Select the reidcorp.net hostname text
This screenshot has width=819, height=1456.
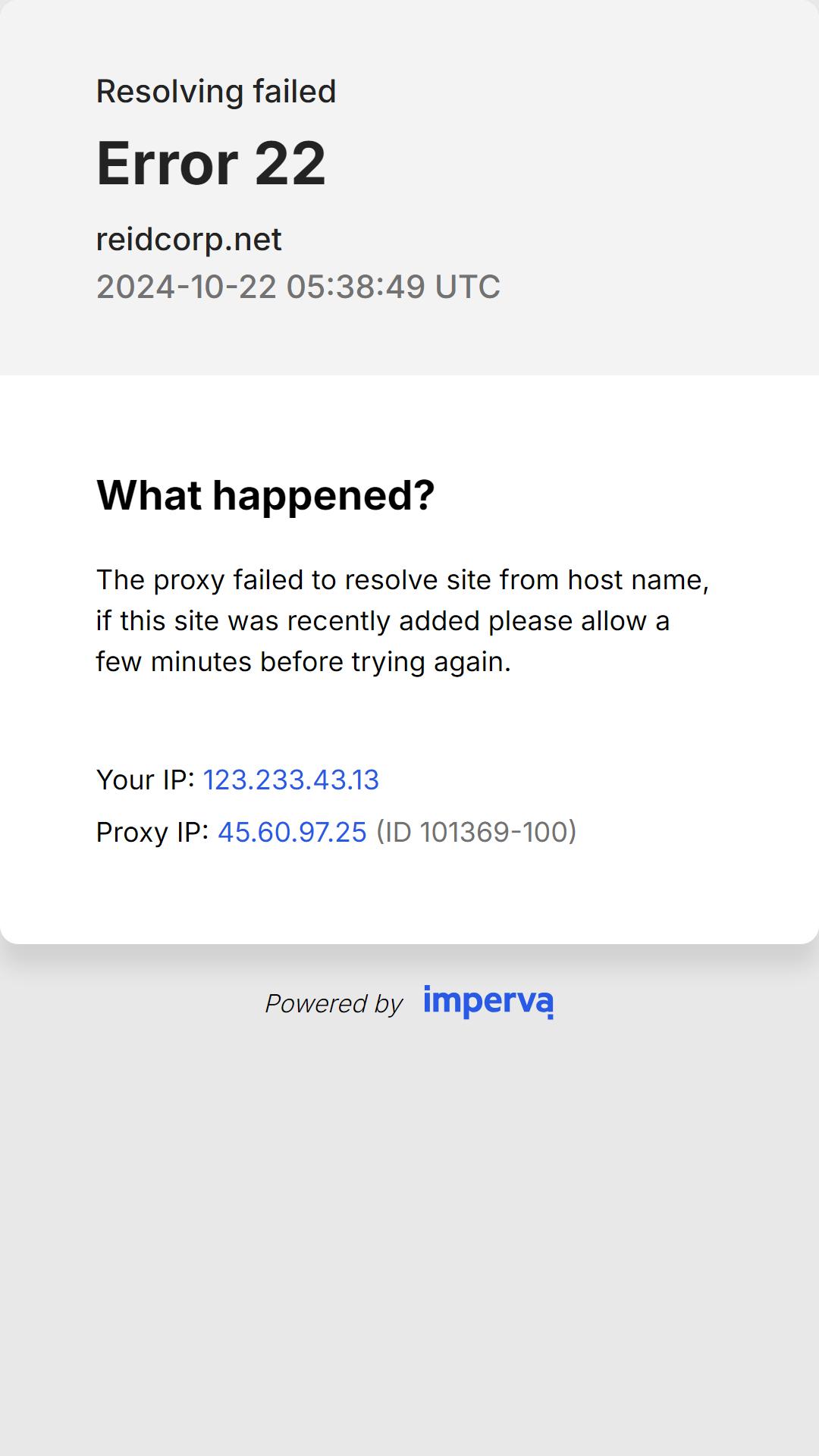tap(189, 240)
